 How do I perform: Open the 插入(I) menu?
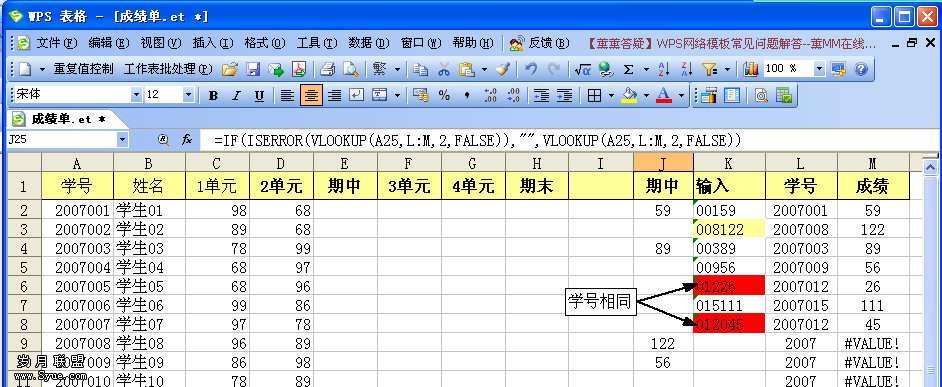(213, 43)
